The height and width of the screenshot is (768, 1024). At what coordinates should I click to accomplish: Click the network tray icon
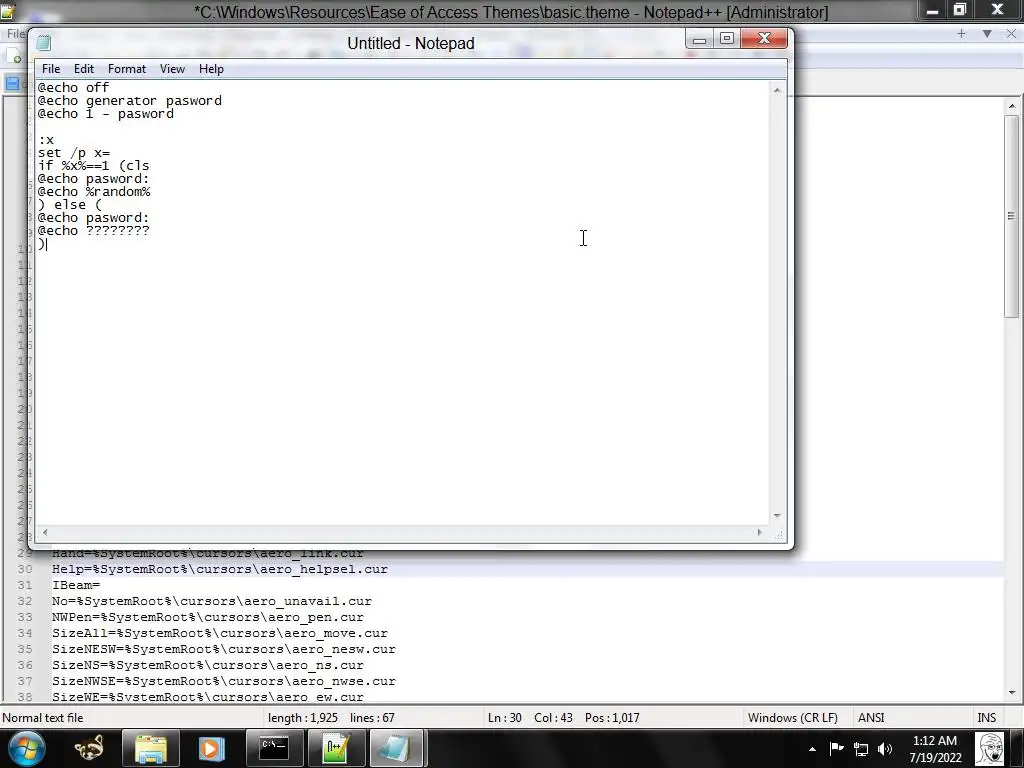tap(861, 749)
